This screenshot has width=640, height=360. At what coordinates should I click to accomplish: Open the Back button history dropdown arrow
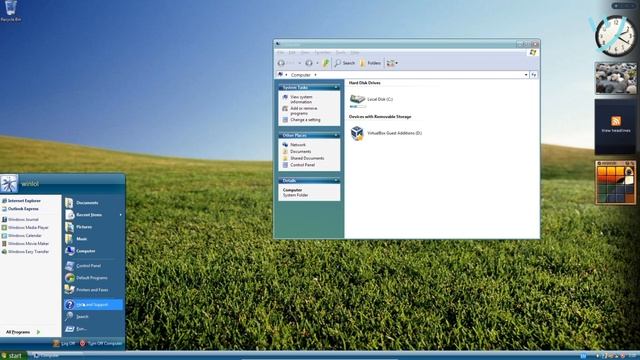click(x=300, y=63)
